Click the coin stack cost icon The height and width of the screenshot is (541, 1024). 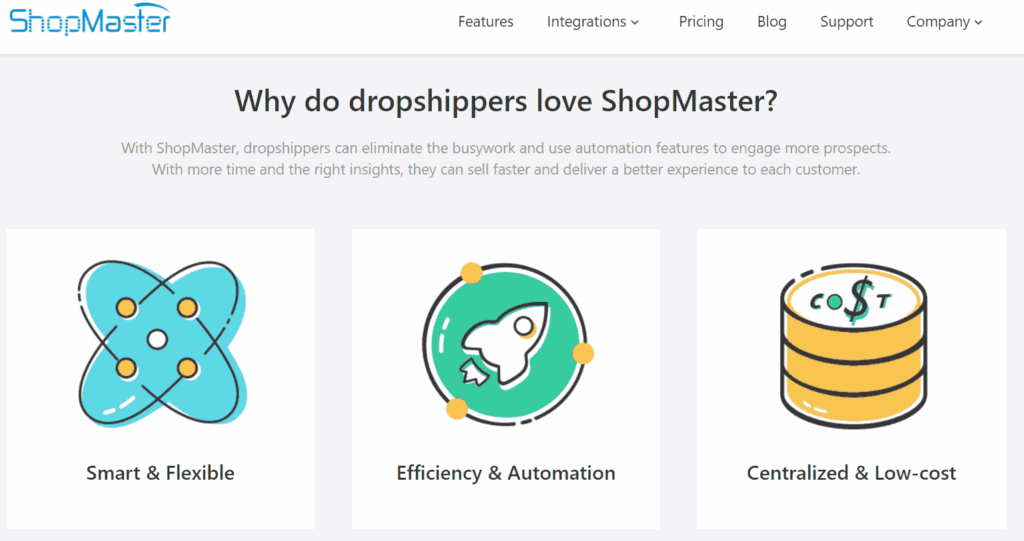[854, 346]
